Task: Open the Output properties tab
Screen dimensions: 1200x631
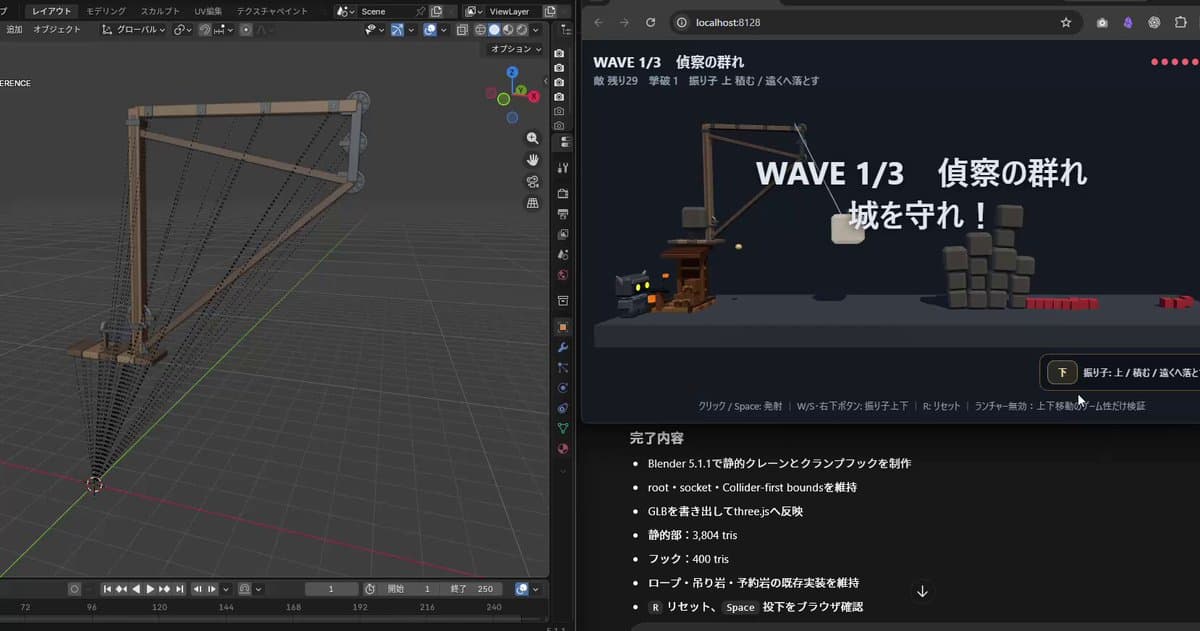Action: [563, 214]
